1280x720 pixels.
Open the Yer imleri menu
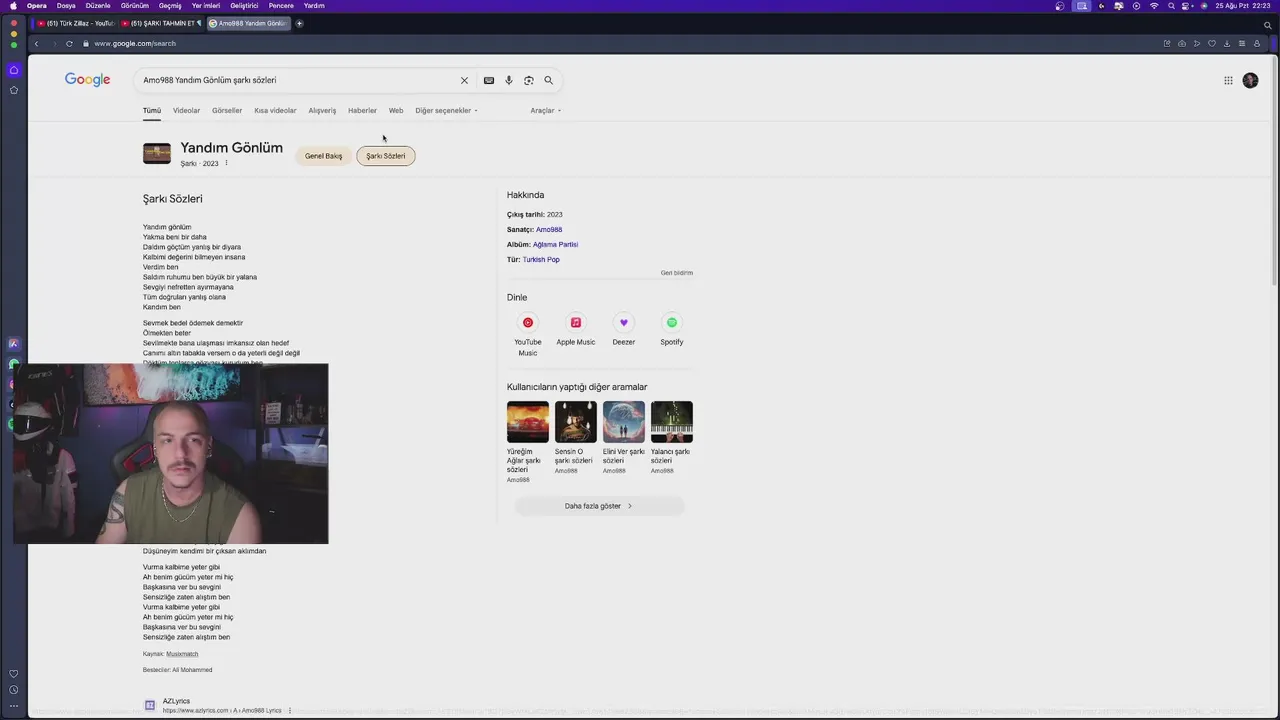pos(206,6)
